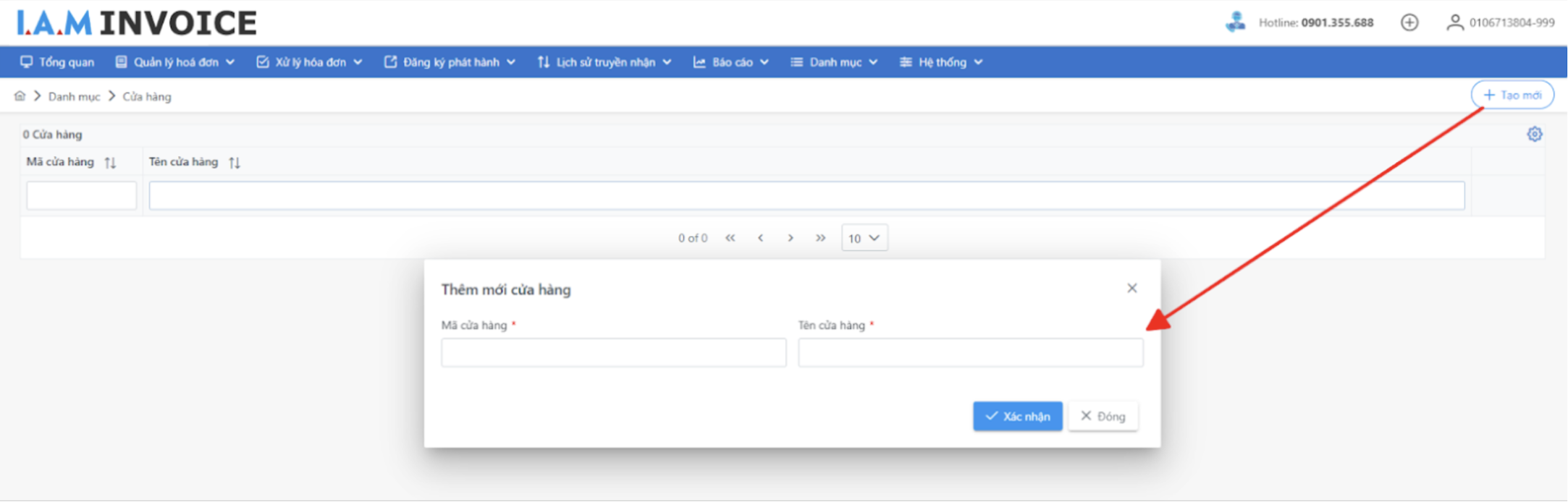Open the Tổng quan menu item
This screenshot has height=502, width=1568.
[58, 62]
